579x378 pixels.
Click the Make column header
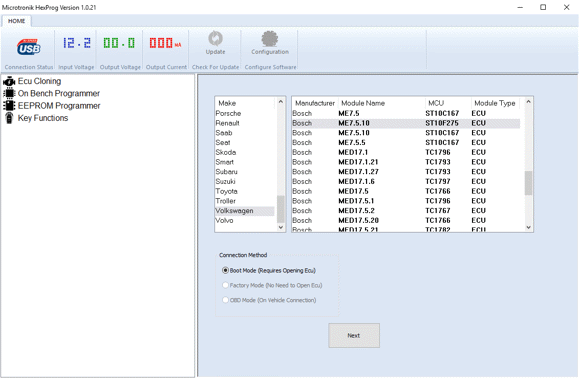[x=245, y=103]
